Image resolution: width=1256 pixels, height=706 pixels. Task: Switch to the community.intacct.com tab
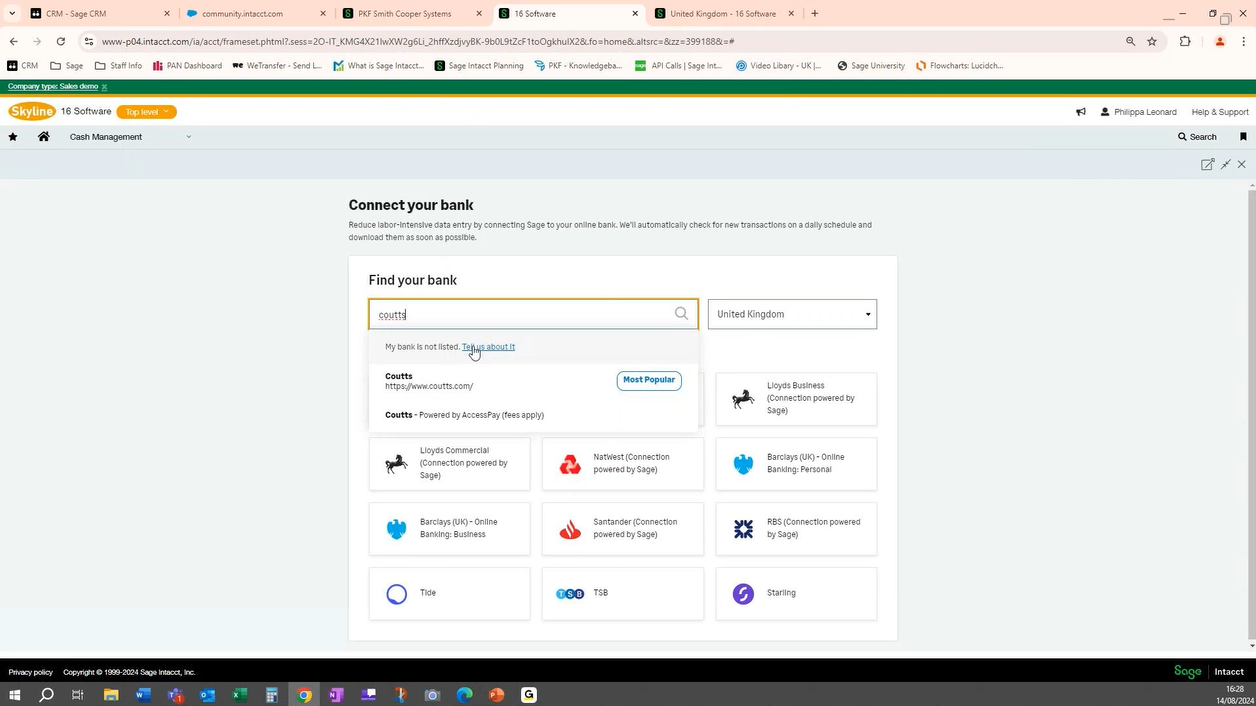(257, 14)
